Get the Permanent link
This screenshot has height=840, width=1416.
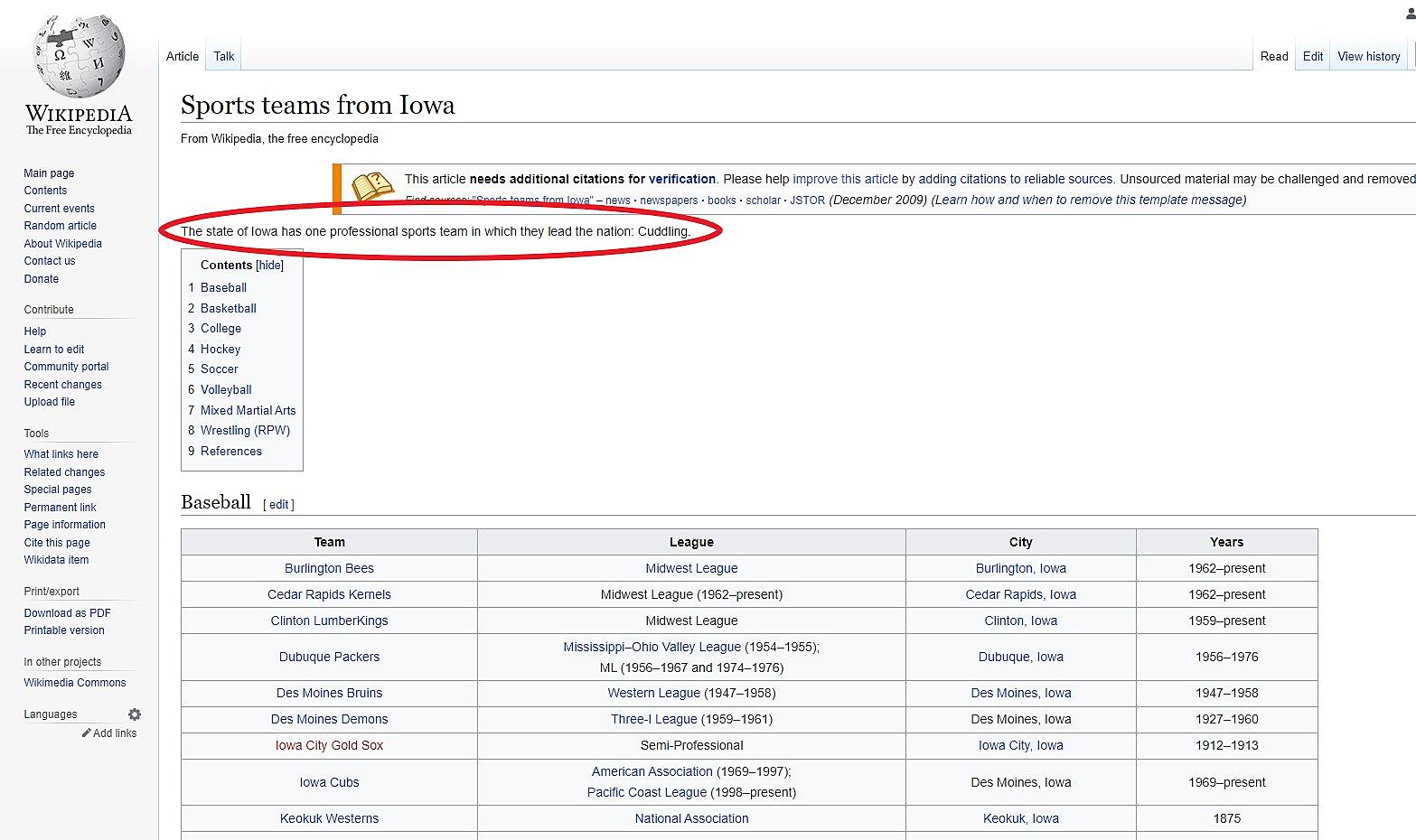pyautogui.click(x=60, y=508)
